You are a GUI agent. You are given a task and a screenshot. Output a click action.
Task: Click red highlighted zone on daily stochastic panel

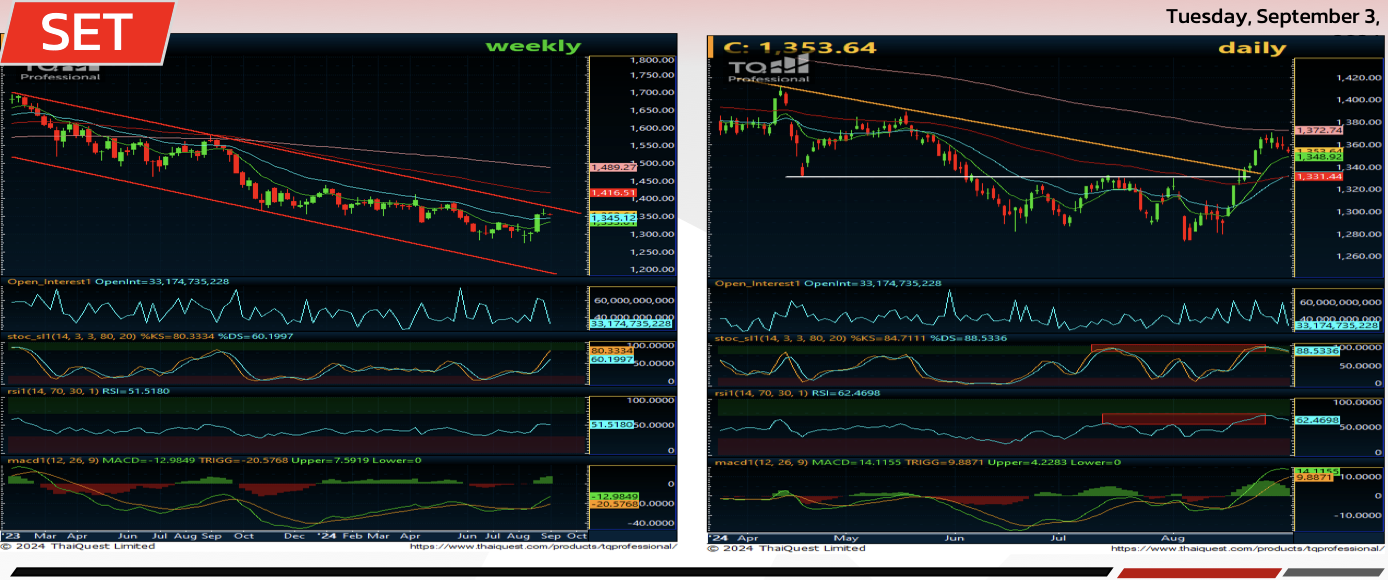pos(1178,348)
